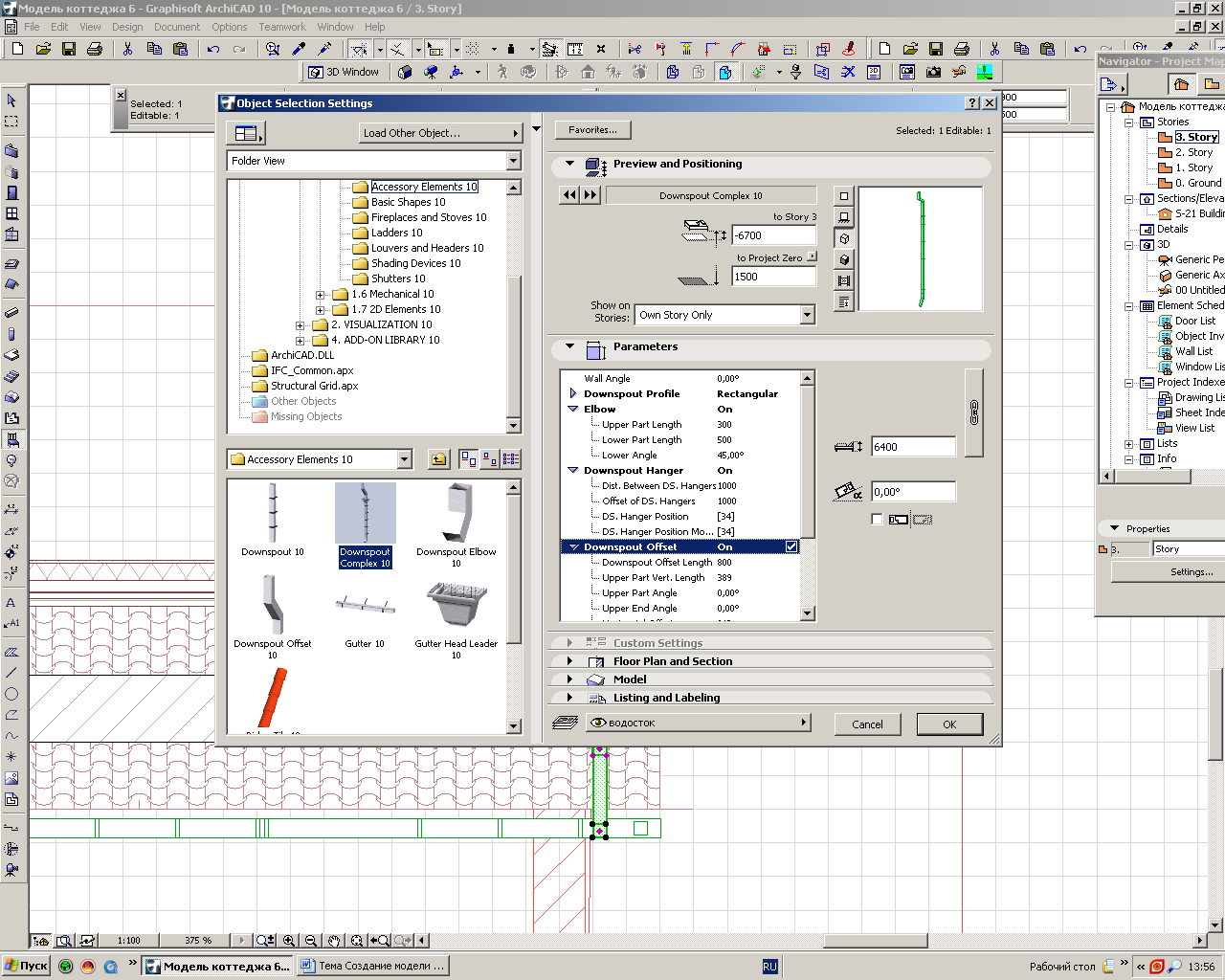Image resolution: width=1225 pixels, height=980 pixels.
Task: Toggle the mirror object checkbox
Action: (877, 519)
